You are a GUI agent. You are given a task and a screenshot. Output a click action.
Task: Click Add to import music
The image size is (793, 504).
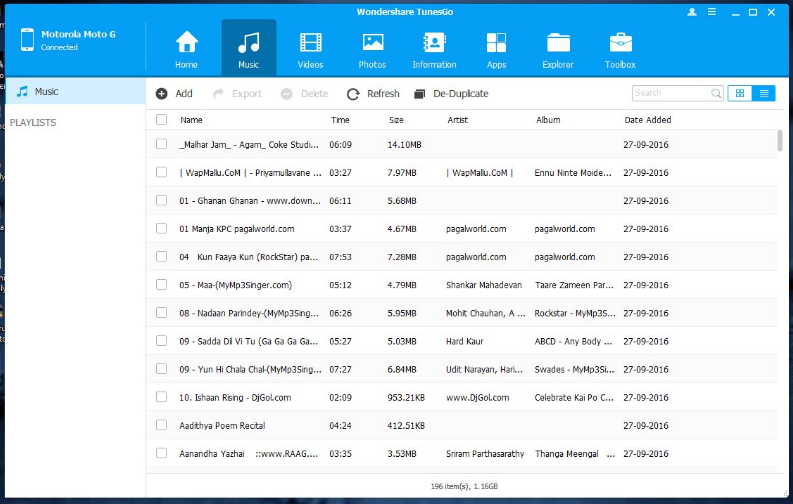click(174, 94)
